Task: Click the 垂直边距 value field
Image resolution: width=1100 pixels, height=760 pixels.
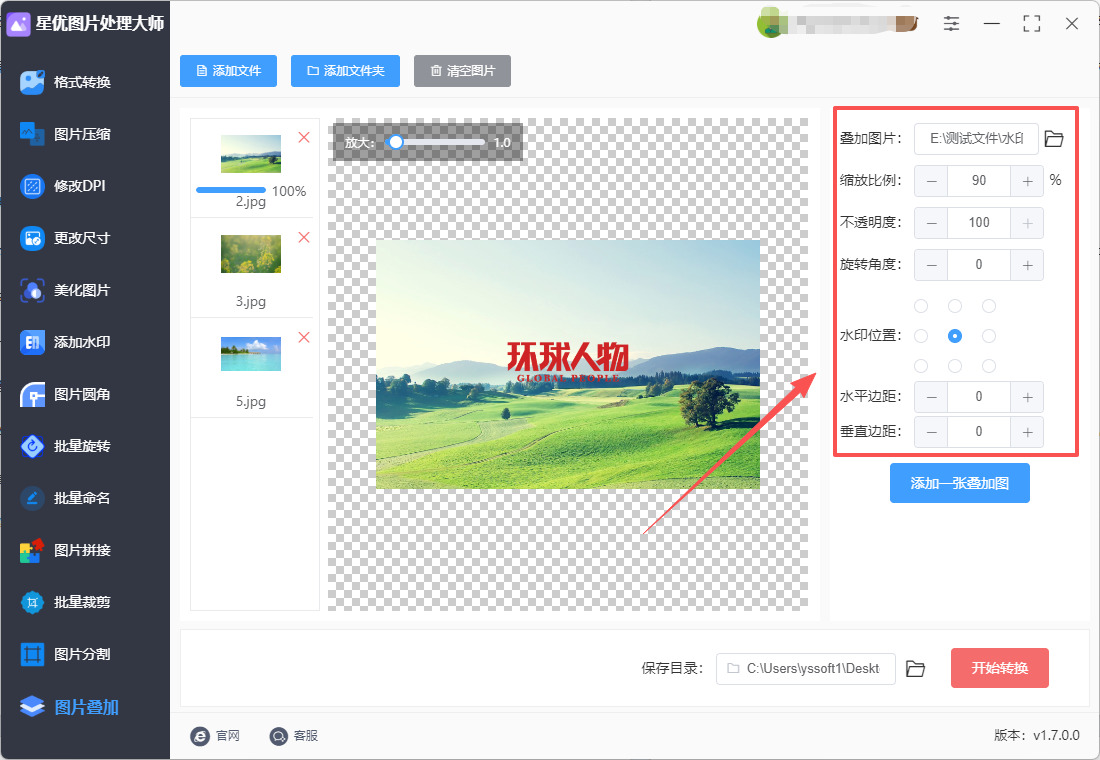Action: point(979,432)
